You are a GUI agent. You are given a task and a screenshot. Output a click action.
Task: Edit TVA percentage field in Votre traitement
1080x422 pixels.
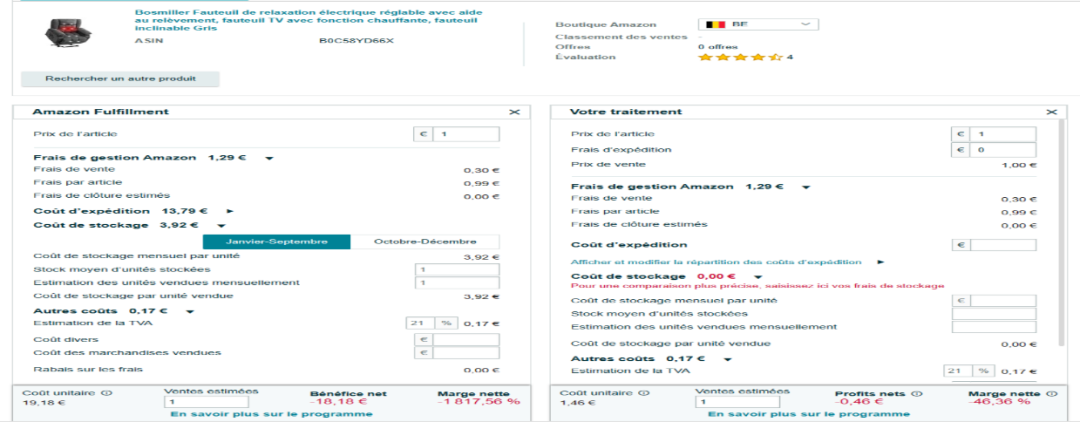tap(958, 371)
